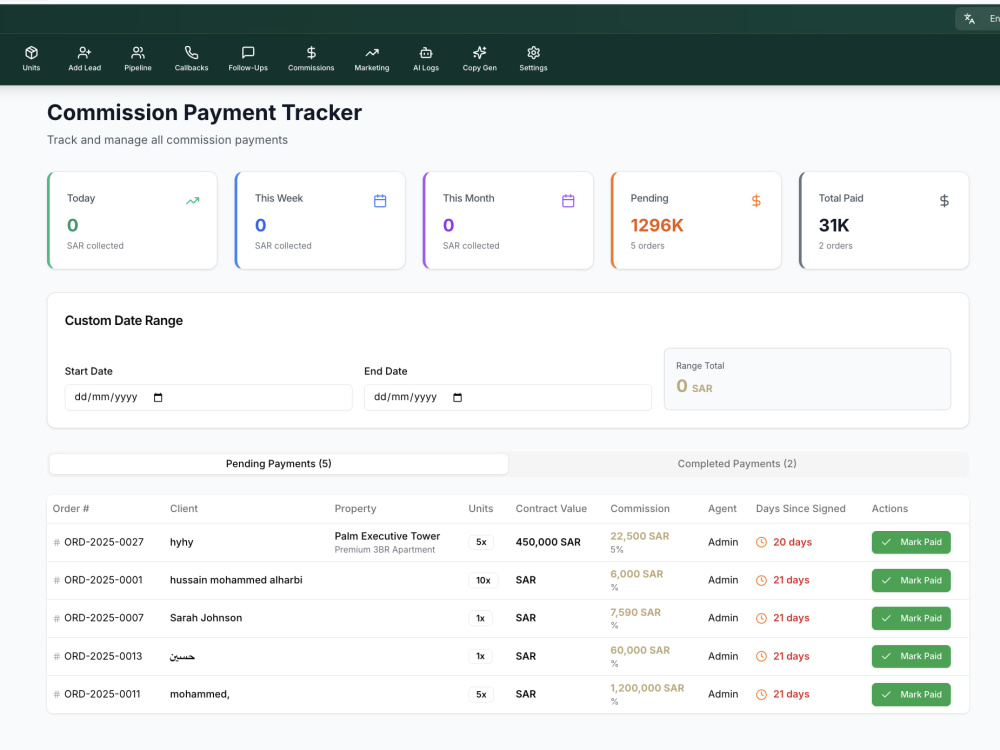Click the language translate icon

point(969,19)
